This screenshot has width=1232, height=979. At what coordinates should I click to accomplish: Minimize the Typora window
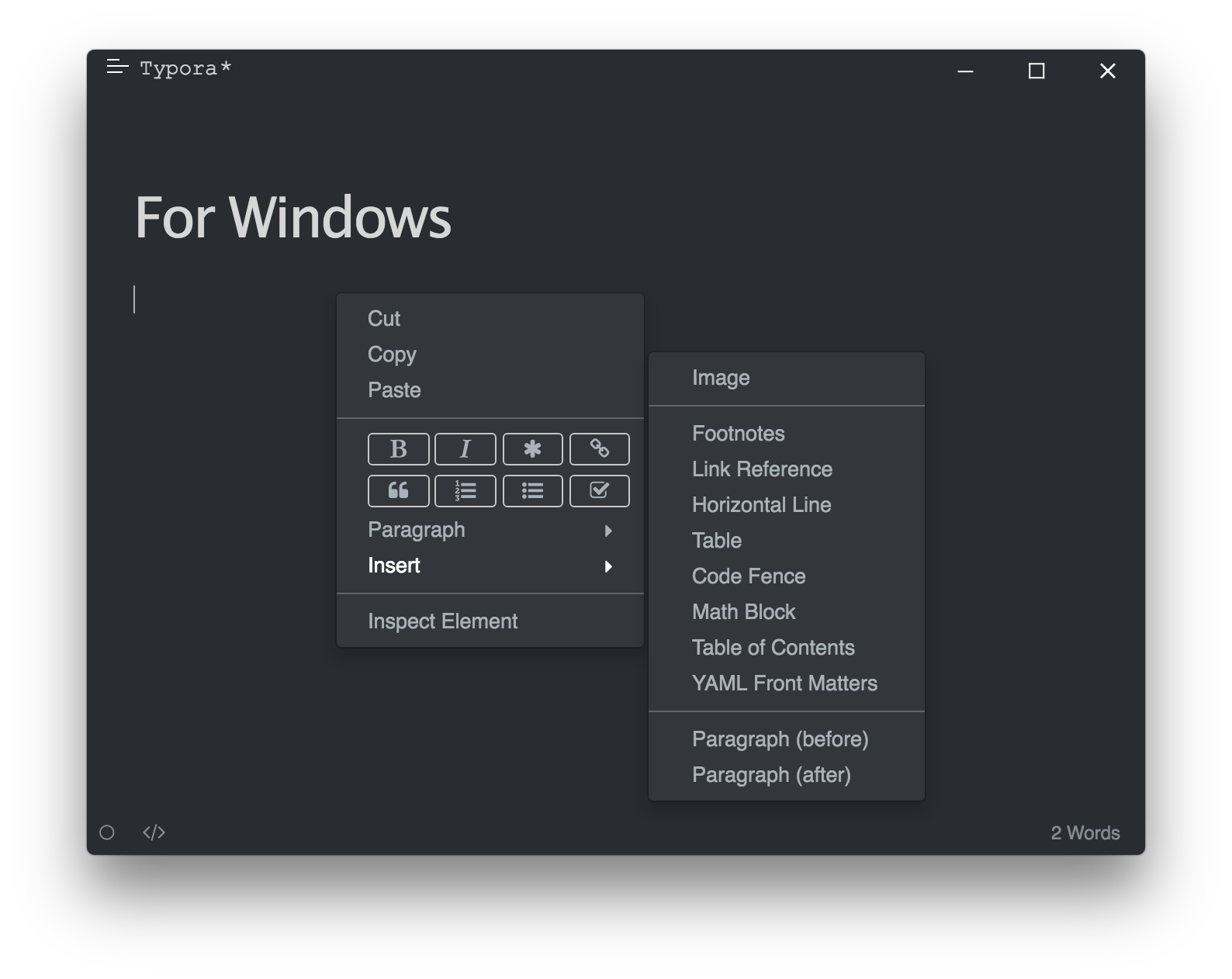[x=965, y=71]
